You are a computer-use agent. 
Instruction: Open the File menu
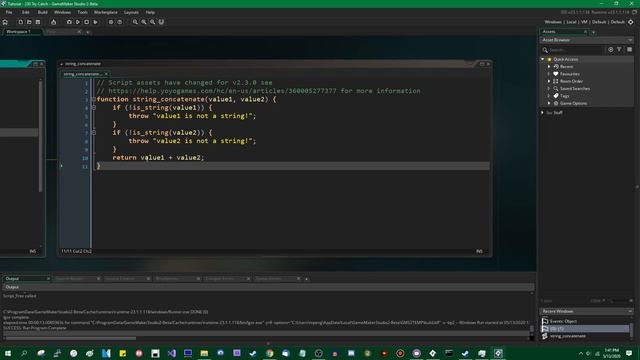[9, 12]
